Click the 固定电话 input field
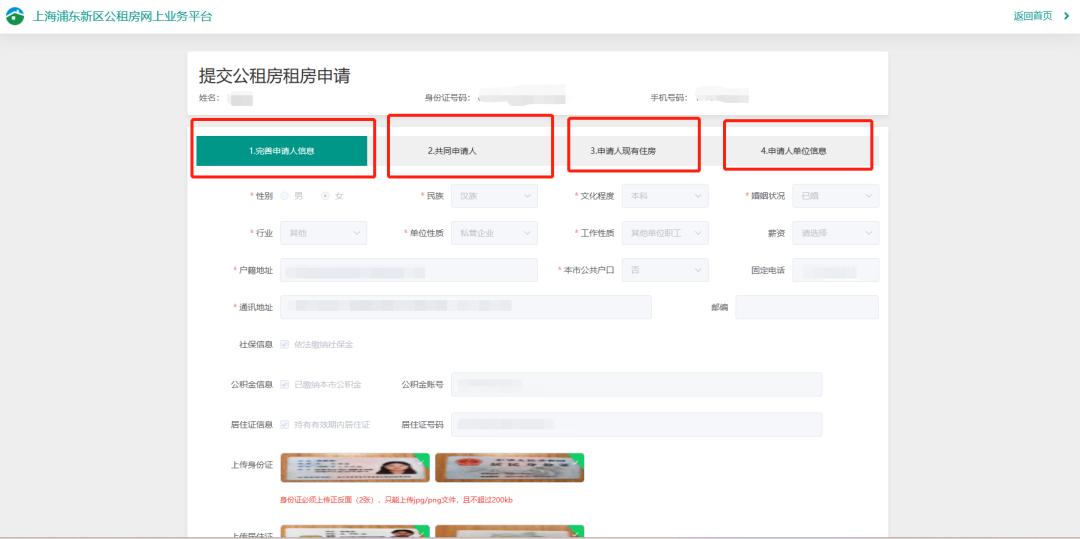This screenshot has width=1080, height=539. click(835, 270)
